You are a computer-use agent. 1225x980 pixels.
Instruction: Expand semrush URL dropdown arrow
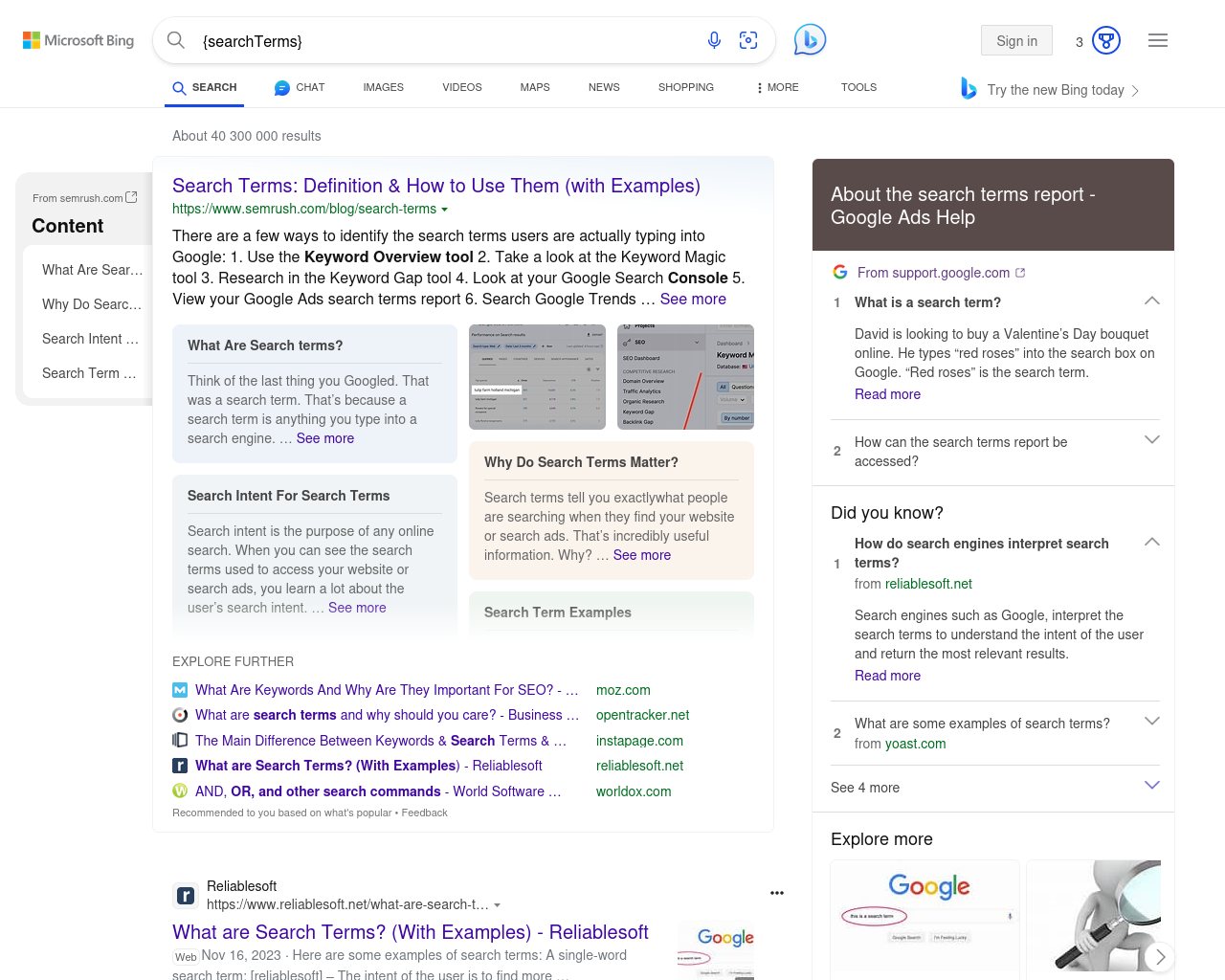click(444, 210)
